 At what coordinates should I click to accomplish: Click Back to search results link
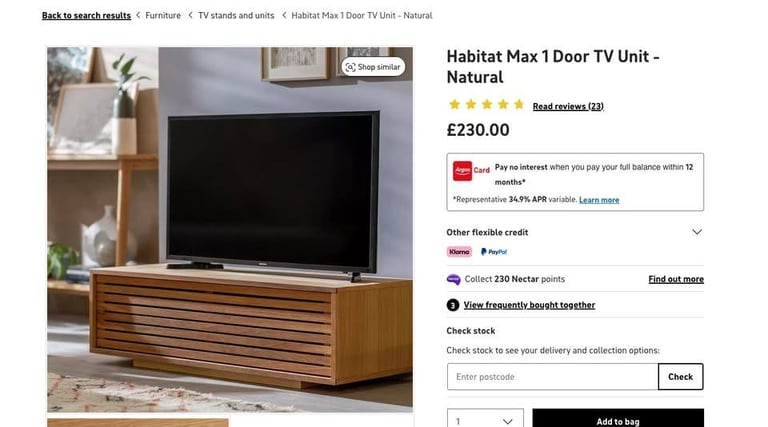[x=86, y=15]
